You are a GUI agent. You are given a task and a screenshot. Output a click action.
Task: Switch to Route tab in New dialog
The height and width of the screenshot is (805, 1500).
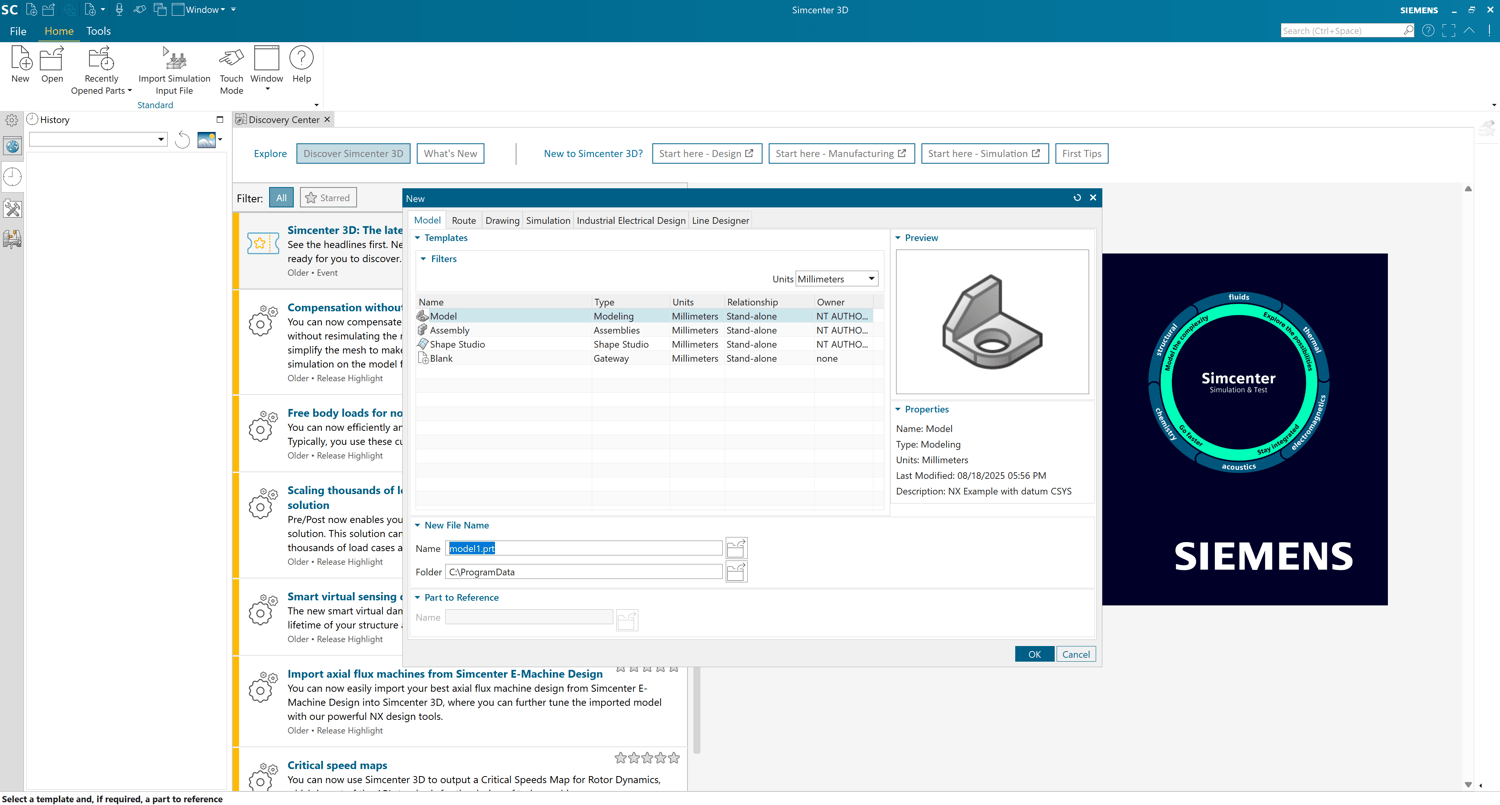click(x=463, y=220)
